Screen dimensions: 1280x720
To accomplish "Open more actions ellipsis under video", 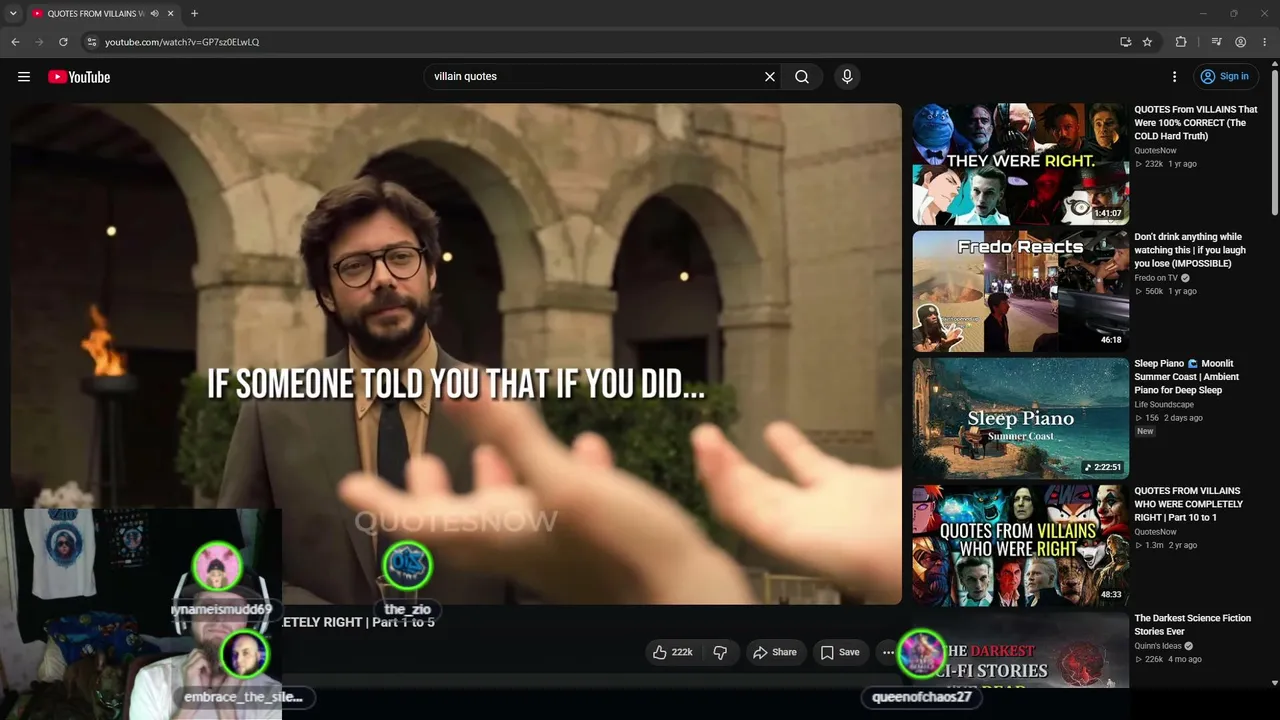I will click(888, 653).
